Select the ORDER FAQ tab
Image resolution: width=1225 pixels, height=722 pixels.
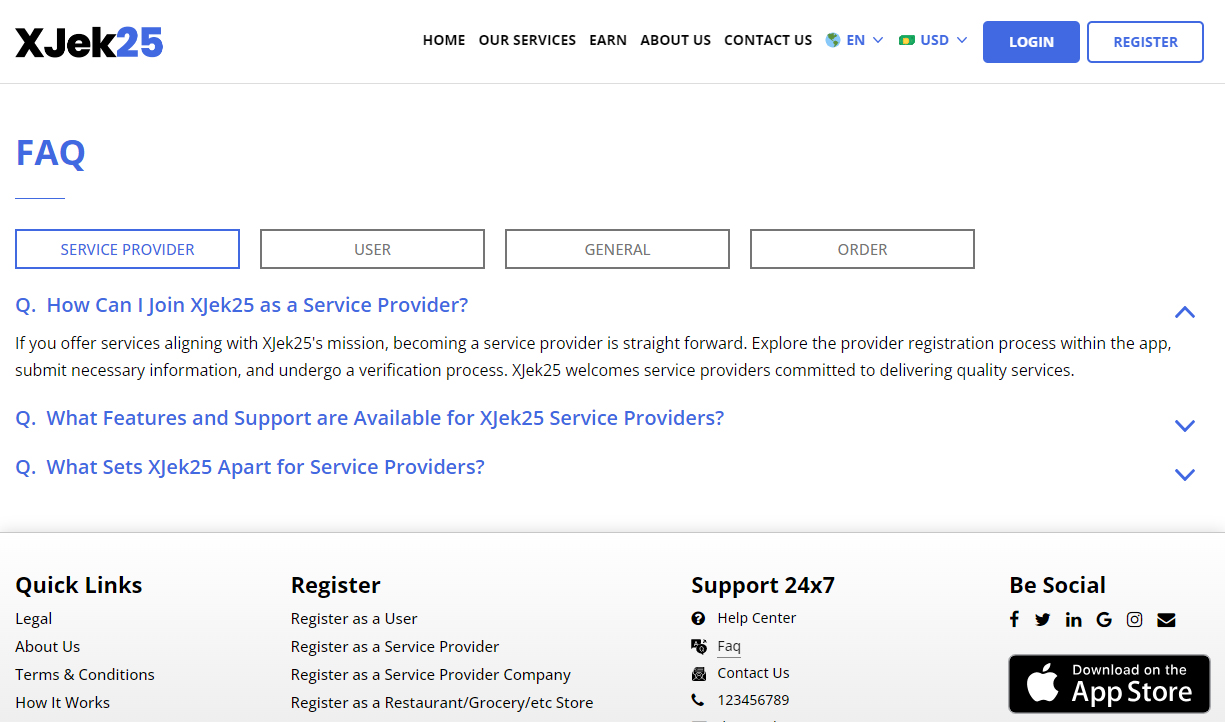point(862,248)
